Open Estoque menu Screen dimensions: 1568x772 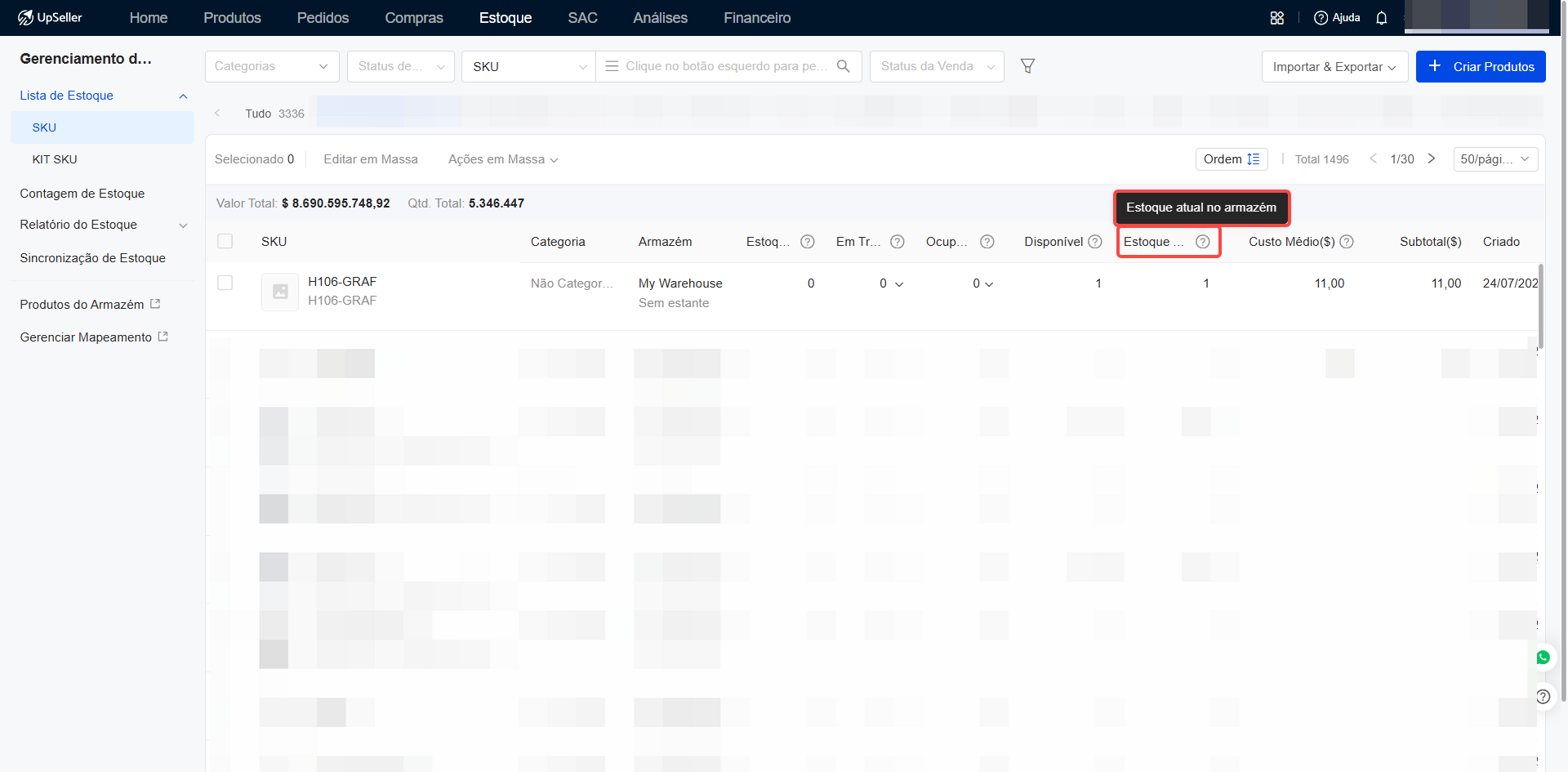(x=506, y=18)
